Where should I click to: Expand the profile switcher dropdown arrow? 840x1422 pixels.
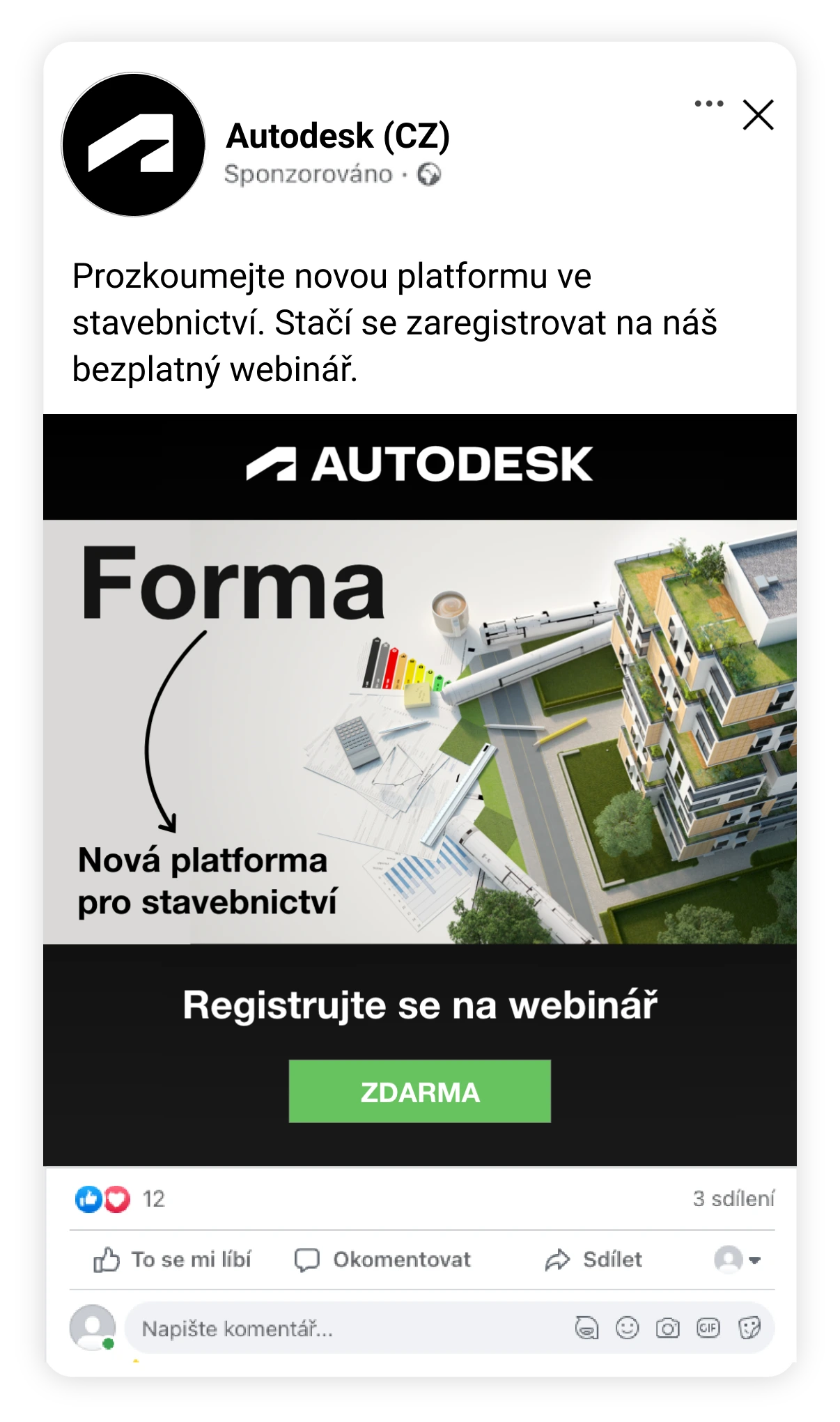pos(754,1260)
